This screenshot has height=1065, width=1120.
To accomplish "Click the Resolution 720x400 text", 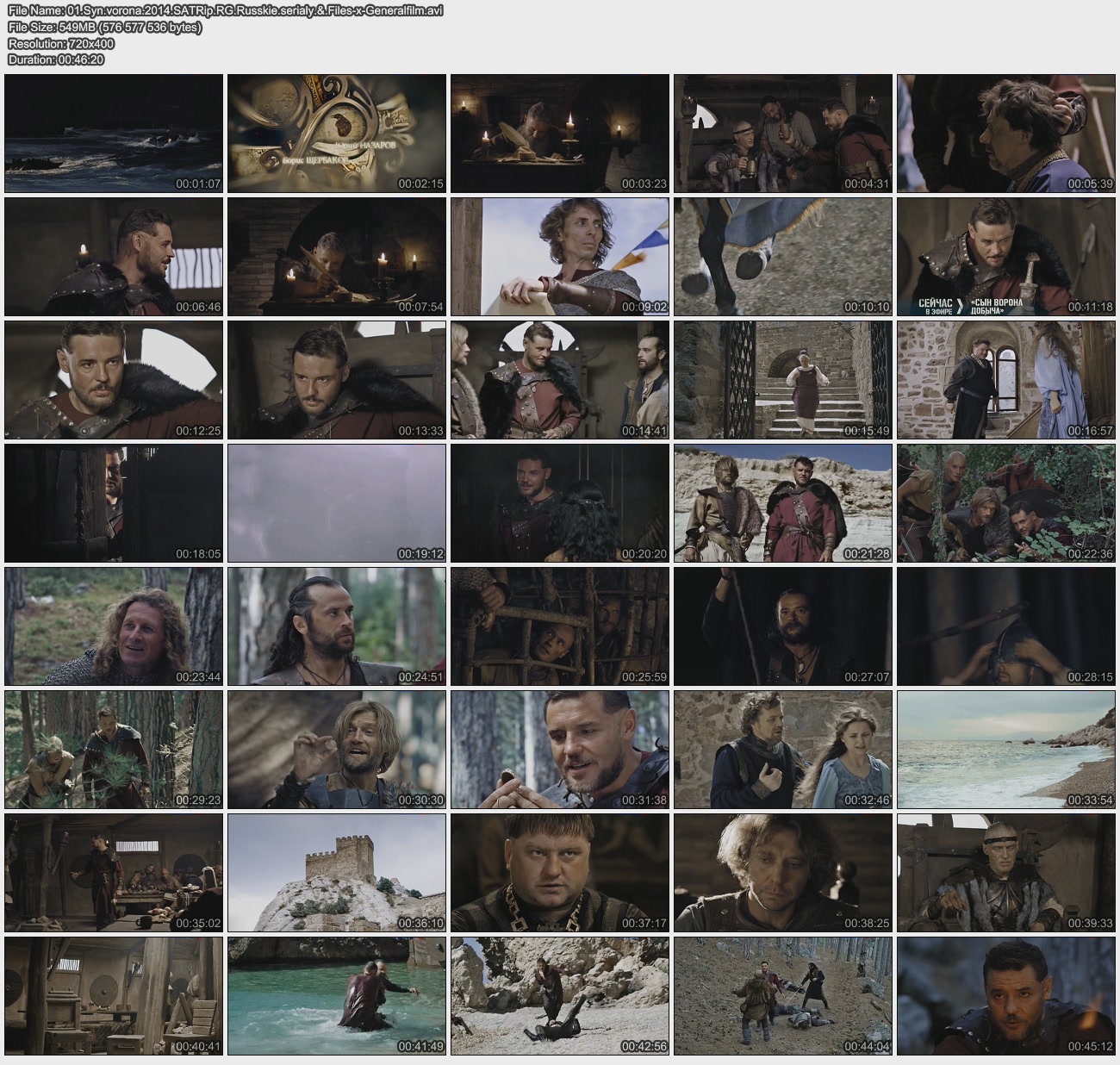I will [61, 43].
